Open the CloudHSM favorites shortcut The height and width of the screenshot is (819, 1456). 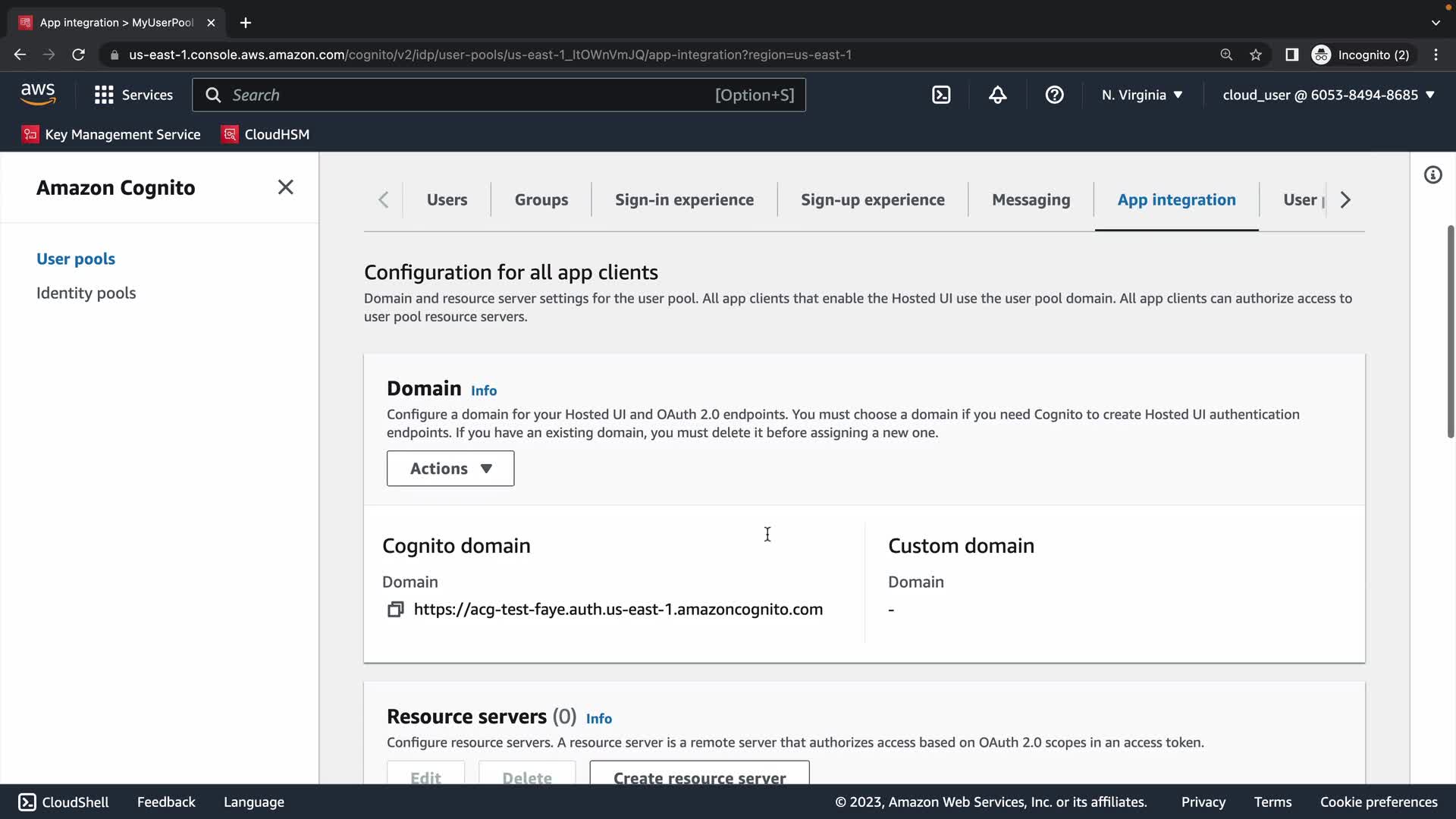[265, 134]
